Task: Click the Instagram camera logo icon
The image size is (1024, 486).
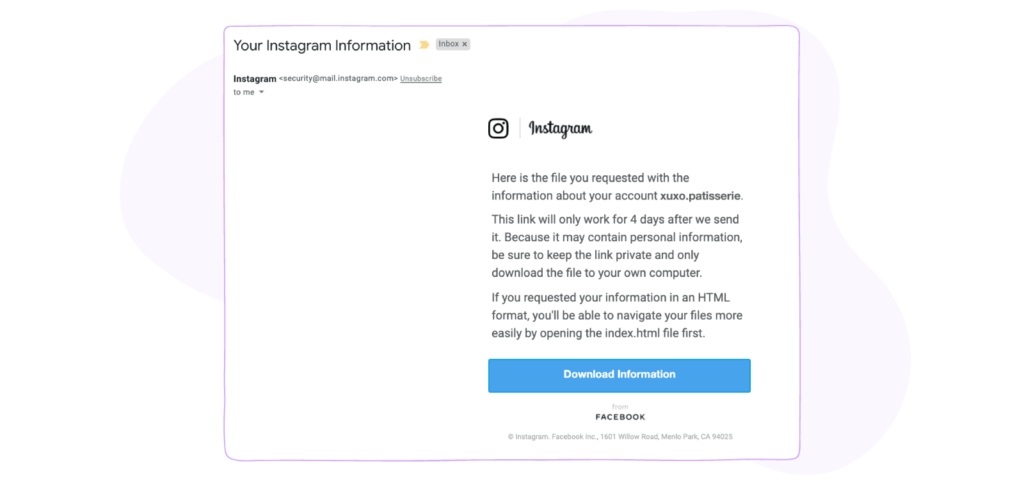Action: click(x=498, y=128)
